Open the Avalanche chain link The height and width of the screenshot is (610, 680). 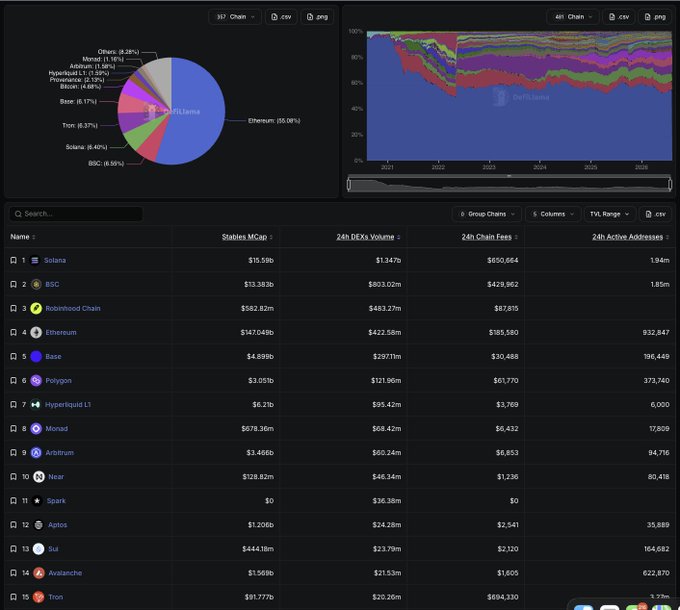(x=65, y=573)
